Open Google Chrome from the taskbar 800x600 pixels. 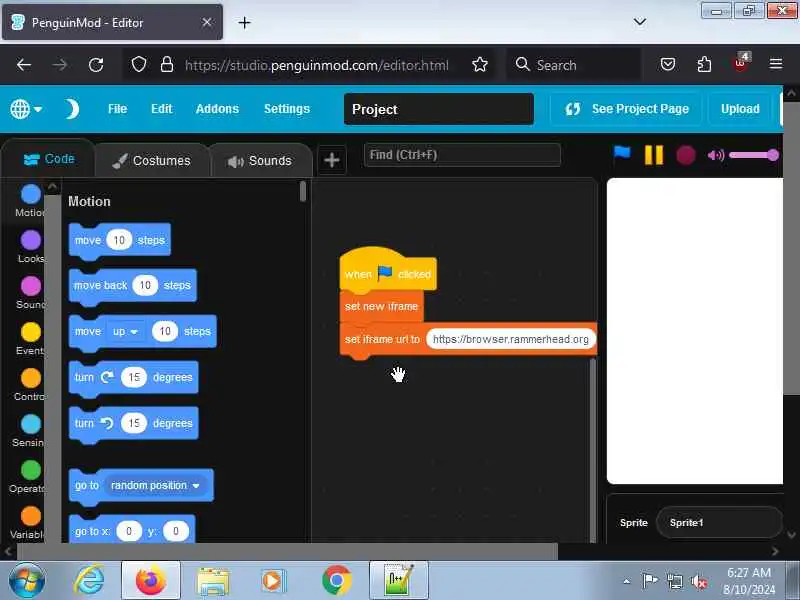337,581
